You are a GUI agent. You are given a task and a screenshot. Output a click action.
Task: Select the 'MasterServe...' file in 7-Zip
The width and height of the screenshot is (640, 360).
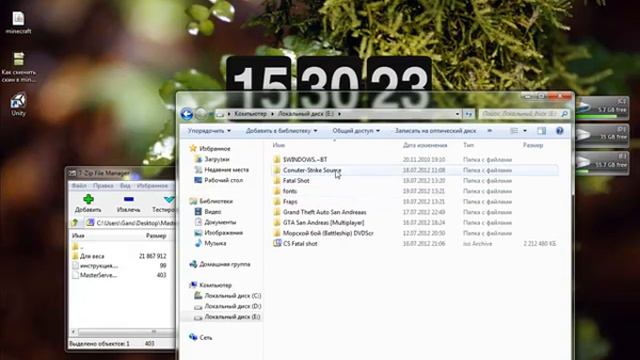(98, 276)
